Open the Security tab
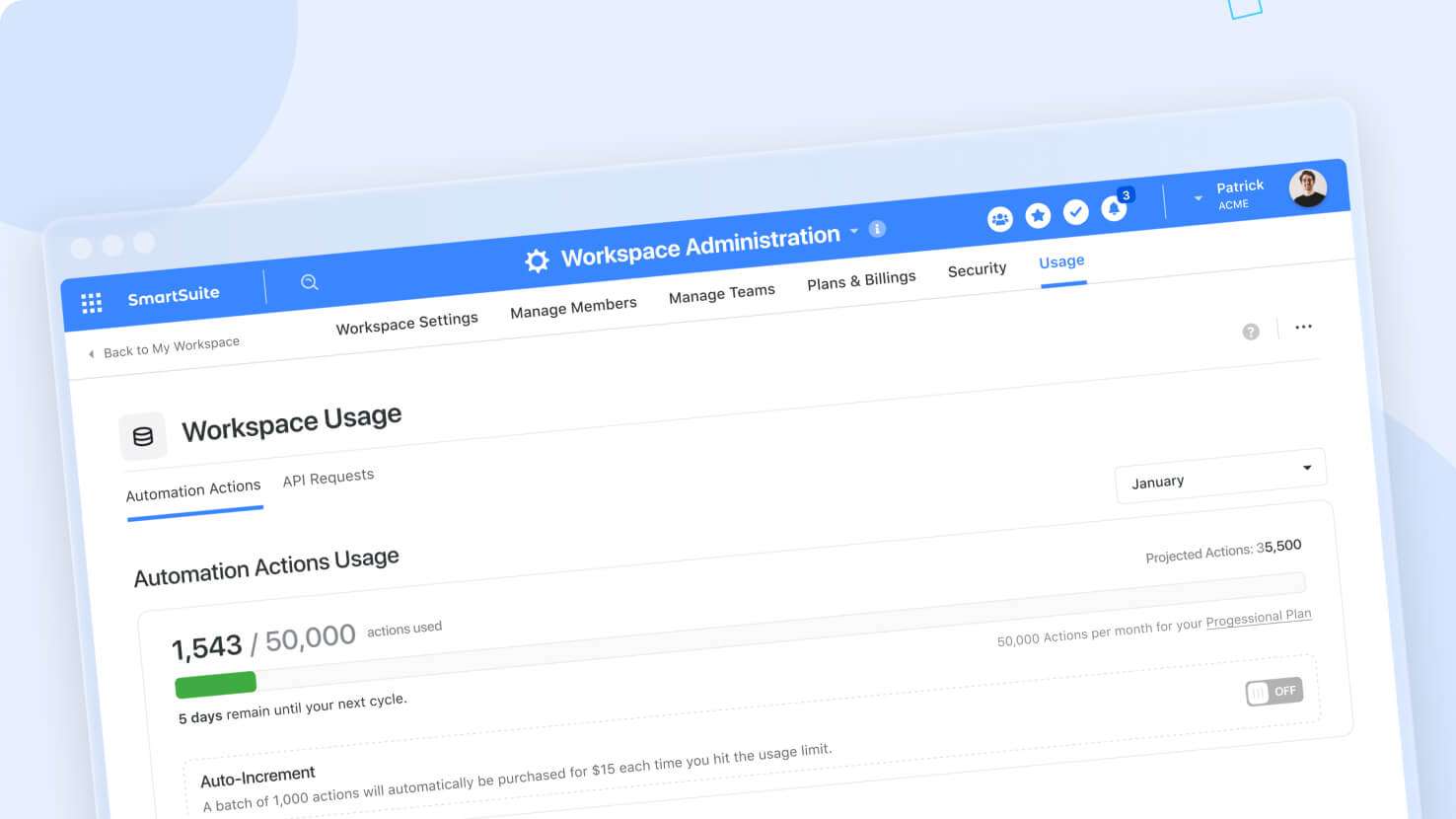 (x=977, y=269)
